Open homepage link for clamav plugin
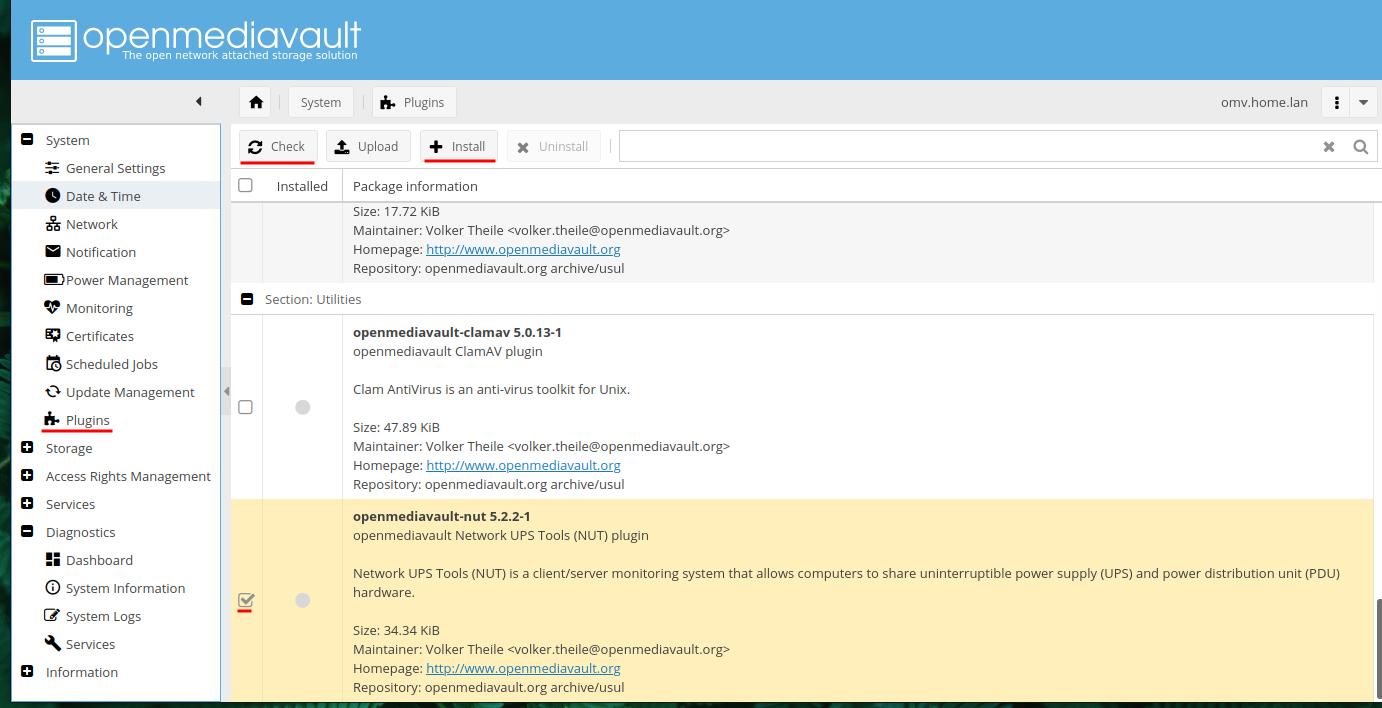This screenshot has width=1382, height=708. (x=523, y=465)
